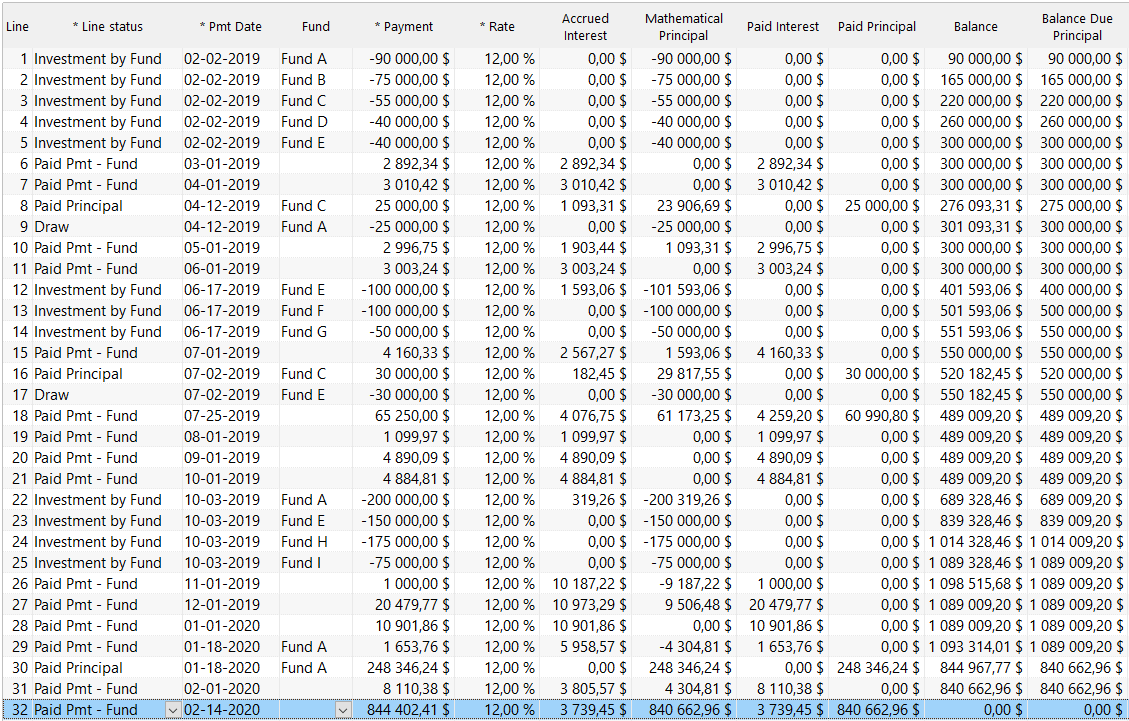
Task: Select payment -200 000,00 $ on line 22
Action: pyautogui.click(x=405, y=500)
